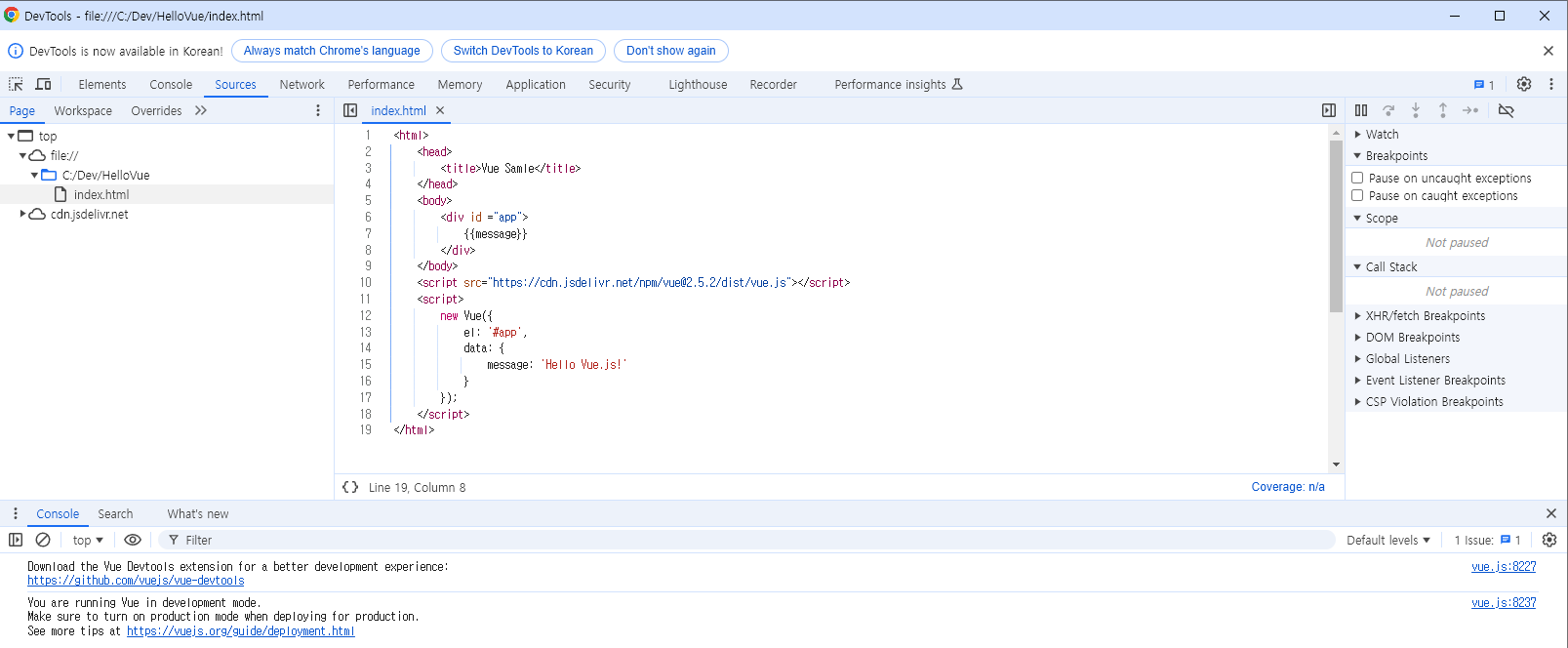Show more navigator tabs chevron
1568x648 pixels.
pyautogui.click(x=201, y=111)
